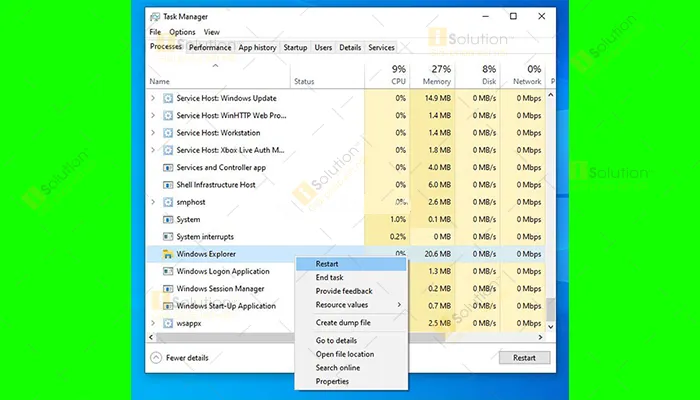
Task: Open the Options menu
Action: [182, 32]
